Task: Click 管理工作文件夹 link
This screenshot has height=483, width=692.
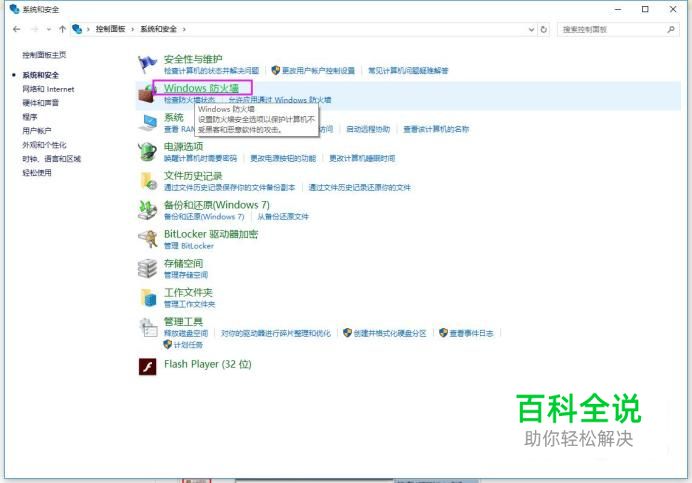Action: [189, 304]
